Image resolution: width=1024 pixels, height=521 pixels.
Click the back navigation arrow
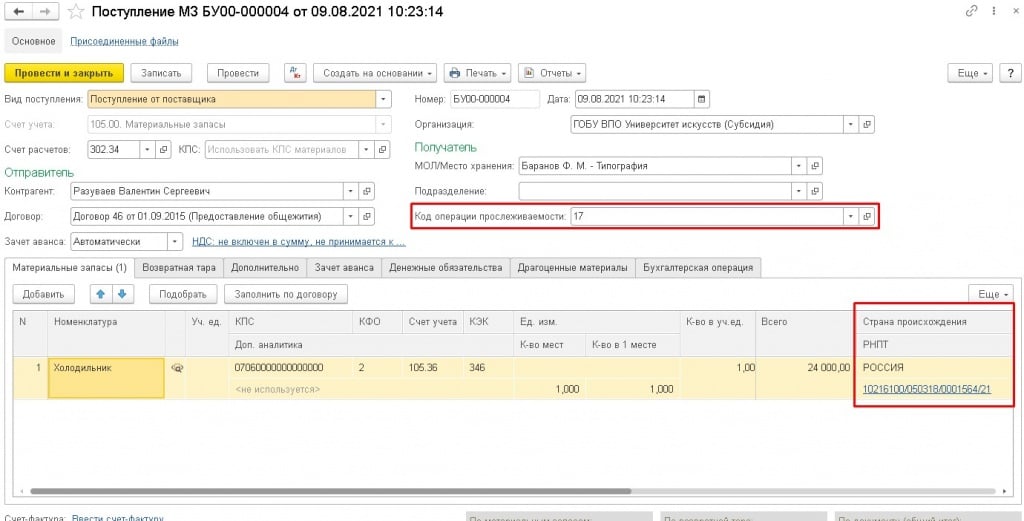(18, 12)
